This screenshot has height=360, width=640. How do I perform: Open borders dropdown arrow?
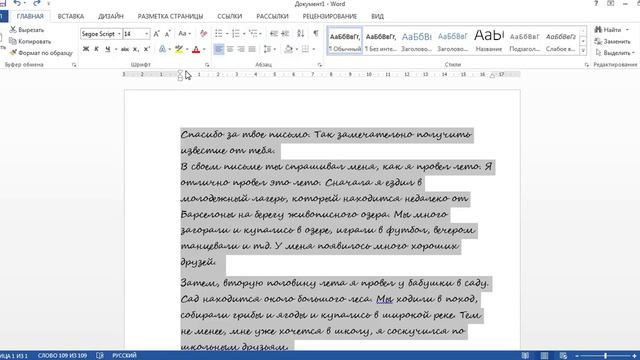pyautogui.click(x=313, y=49)
